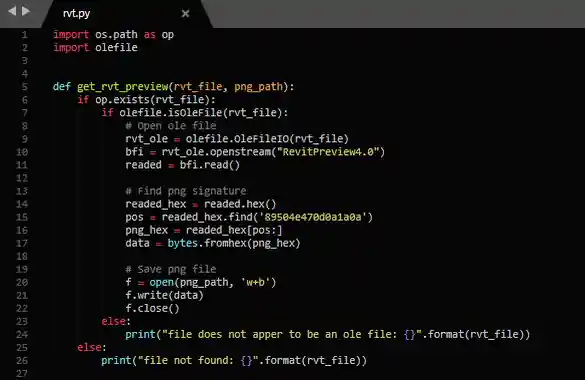Select line number 15 in the gutter
Viewport: 585px width, 380px height.
click(x=22, y=217)
